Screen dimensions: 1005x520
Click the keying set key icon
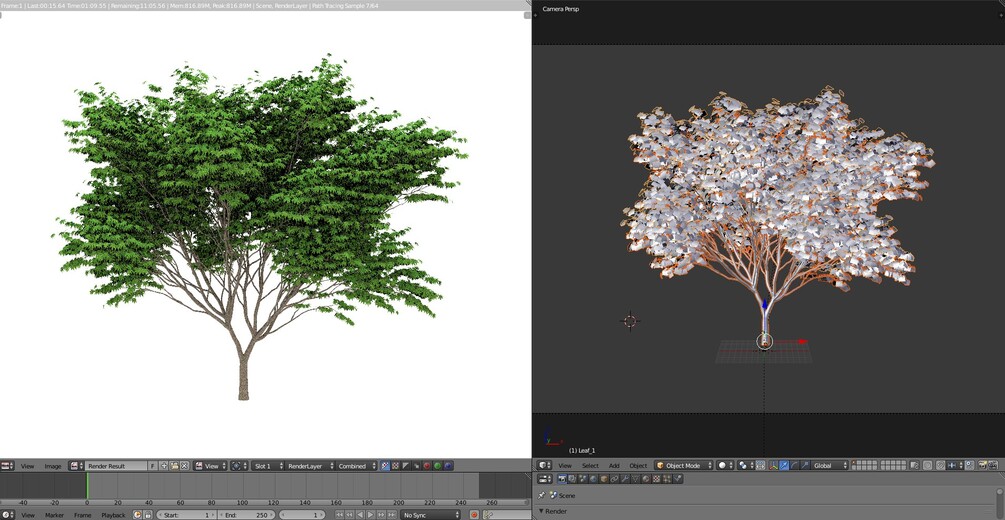(488, 515)
